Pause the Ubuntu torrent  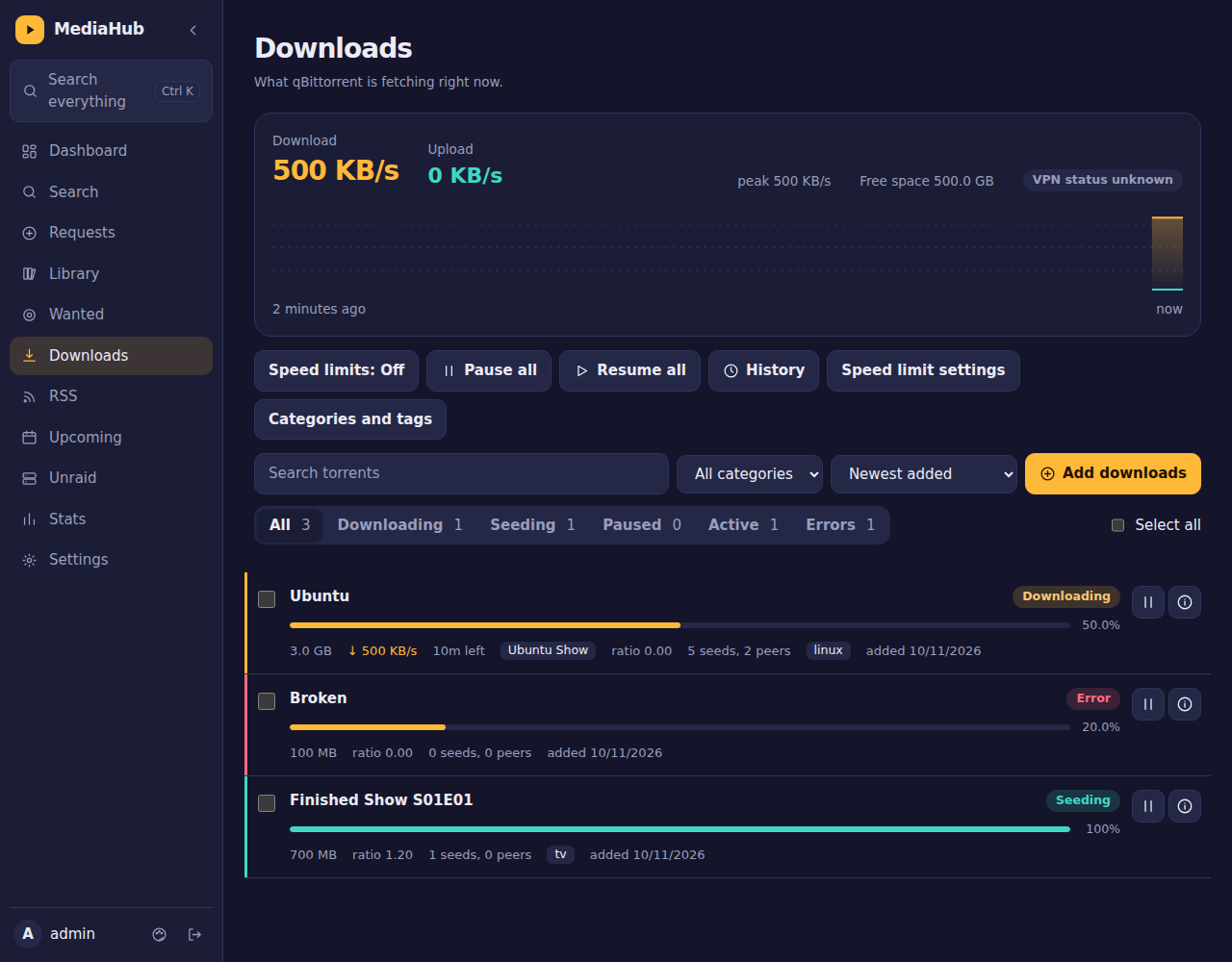pos(1148,602)
